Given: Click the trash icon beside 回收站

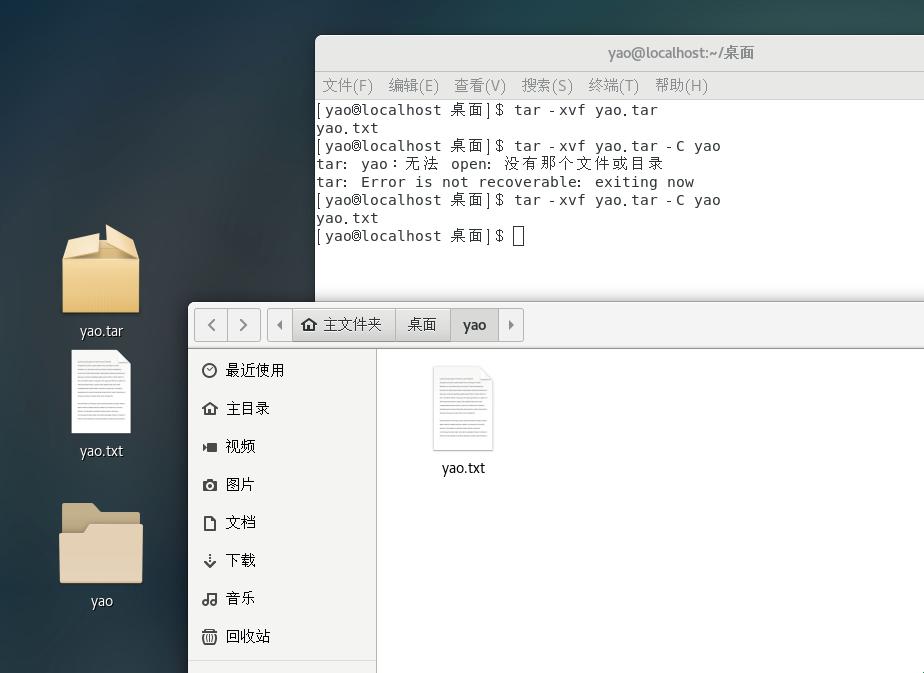Looking at the screenshot, I should coord(209,637).
